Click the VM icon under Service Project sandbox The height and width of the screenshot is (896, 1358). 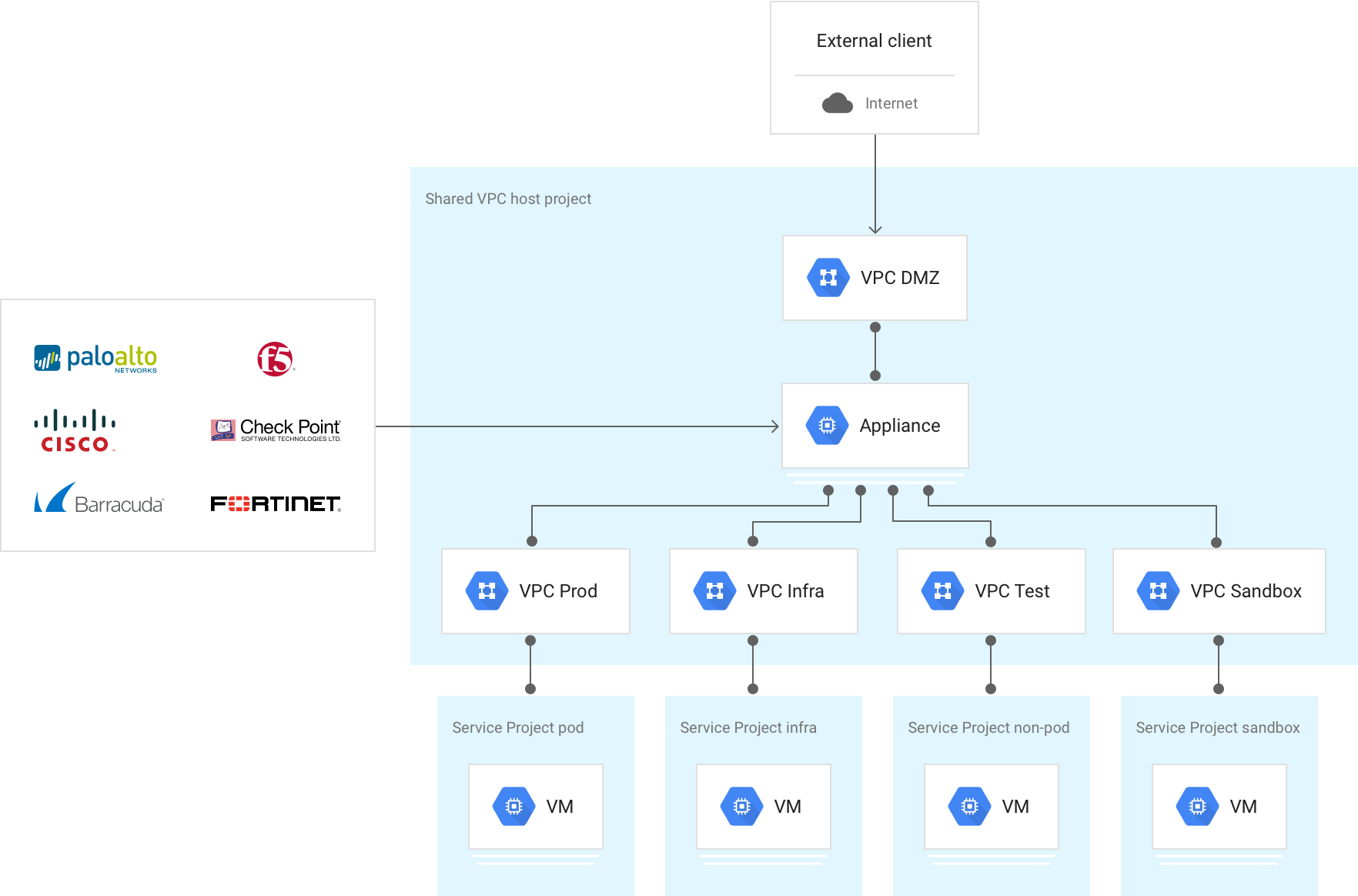tap(1195, 806)
